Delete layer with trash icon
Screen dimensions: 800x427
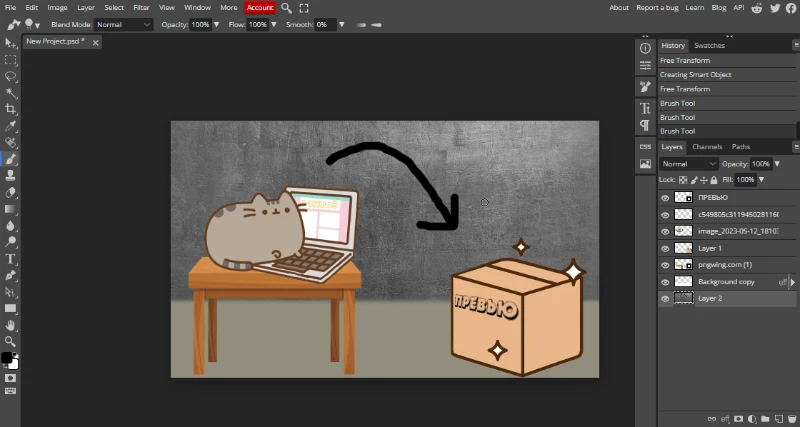tap(791, 419)
